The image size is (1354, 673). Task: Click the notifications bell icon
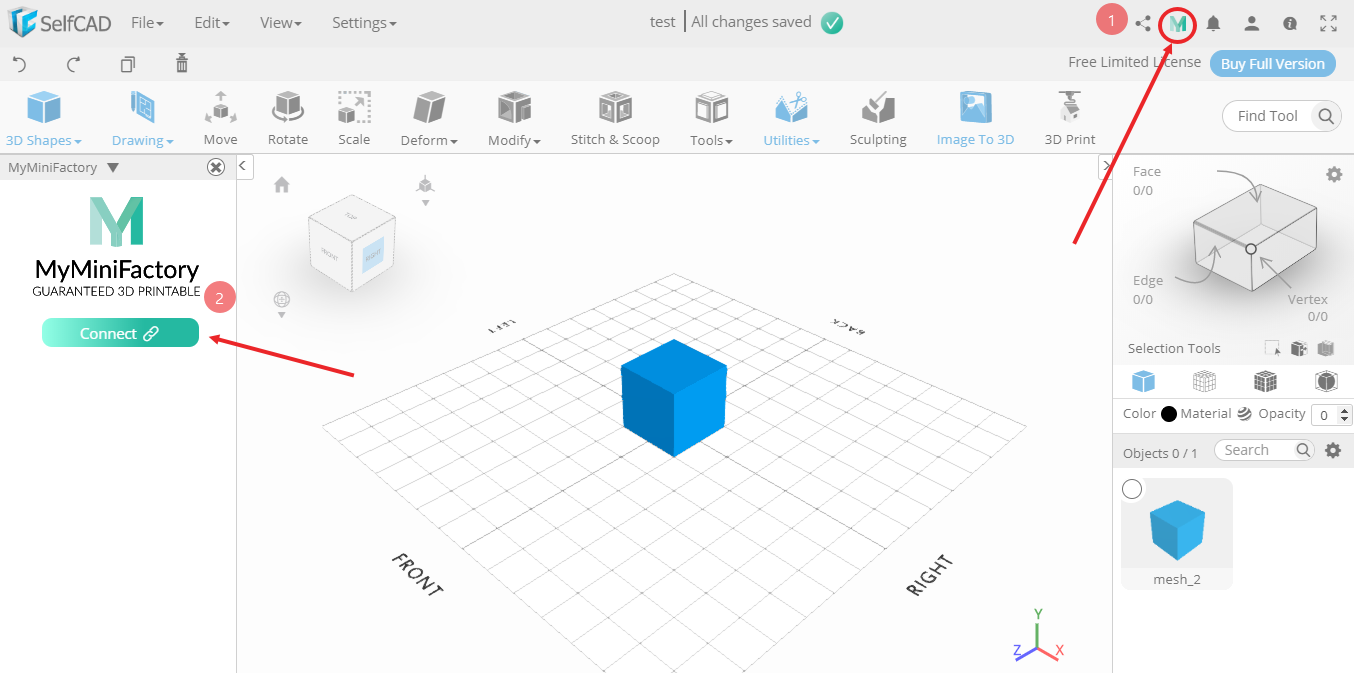tap(1213, 22)
